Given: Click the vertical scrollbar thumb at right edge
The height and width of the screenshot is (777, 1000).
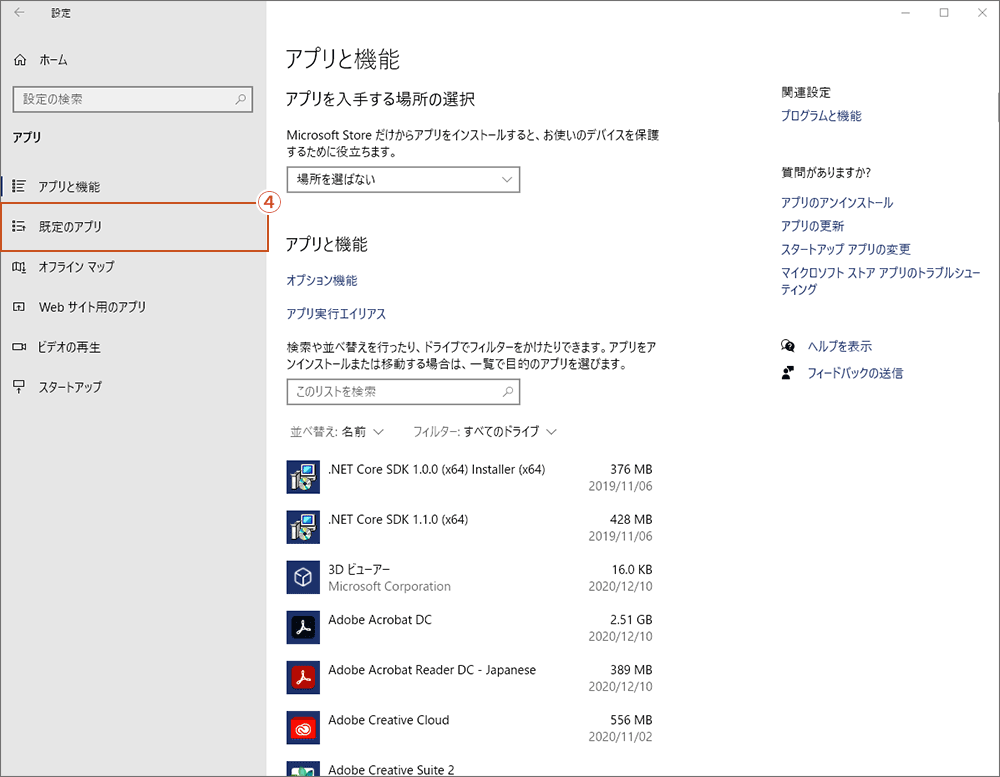Looking at the screenshot, I should [997, 107].
